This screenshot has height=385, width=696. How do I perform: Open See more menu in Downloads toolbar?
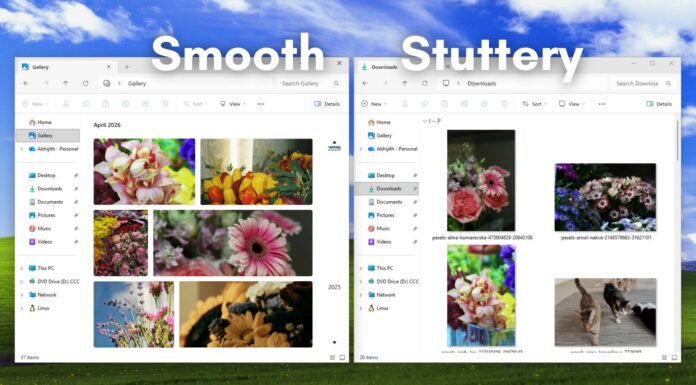601,104
